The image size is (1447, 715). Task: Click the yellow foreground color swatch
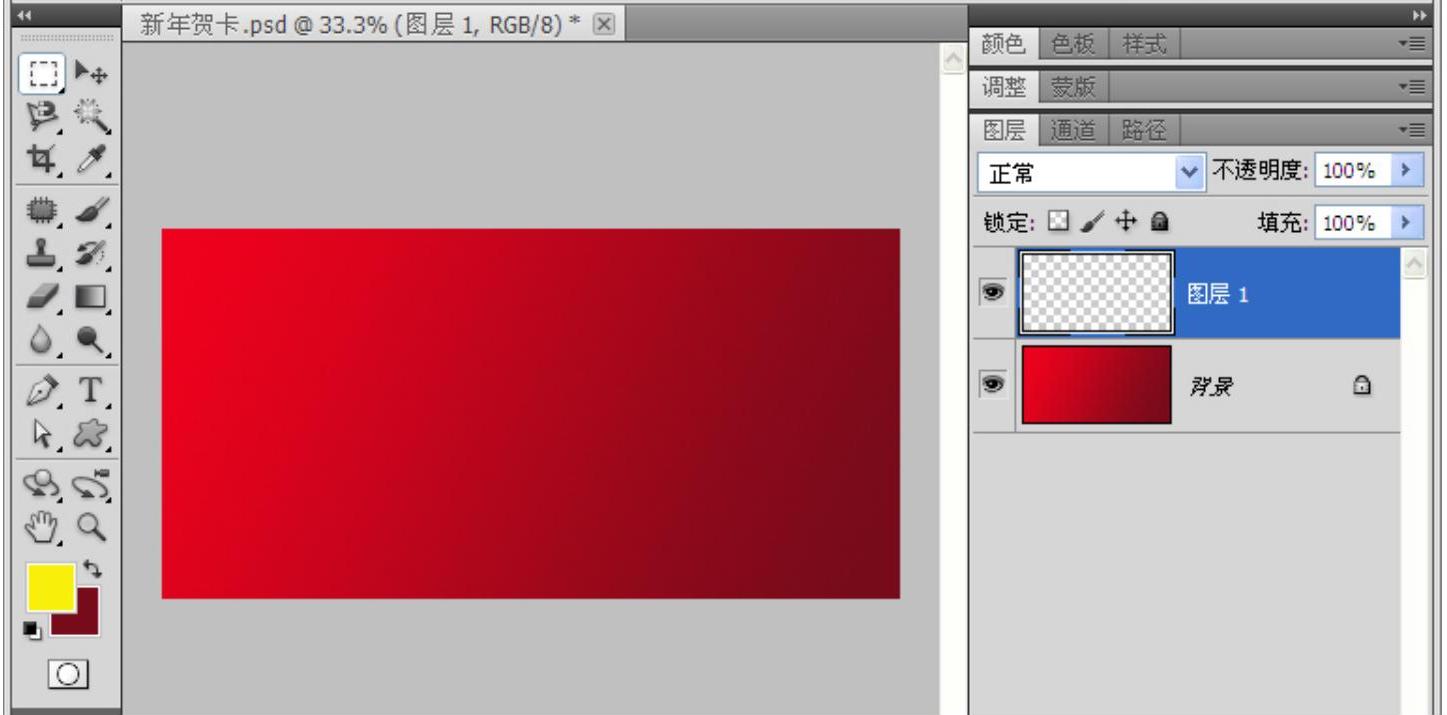click(x=48, y=586)
